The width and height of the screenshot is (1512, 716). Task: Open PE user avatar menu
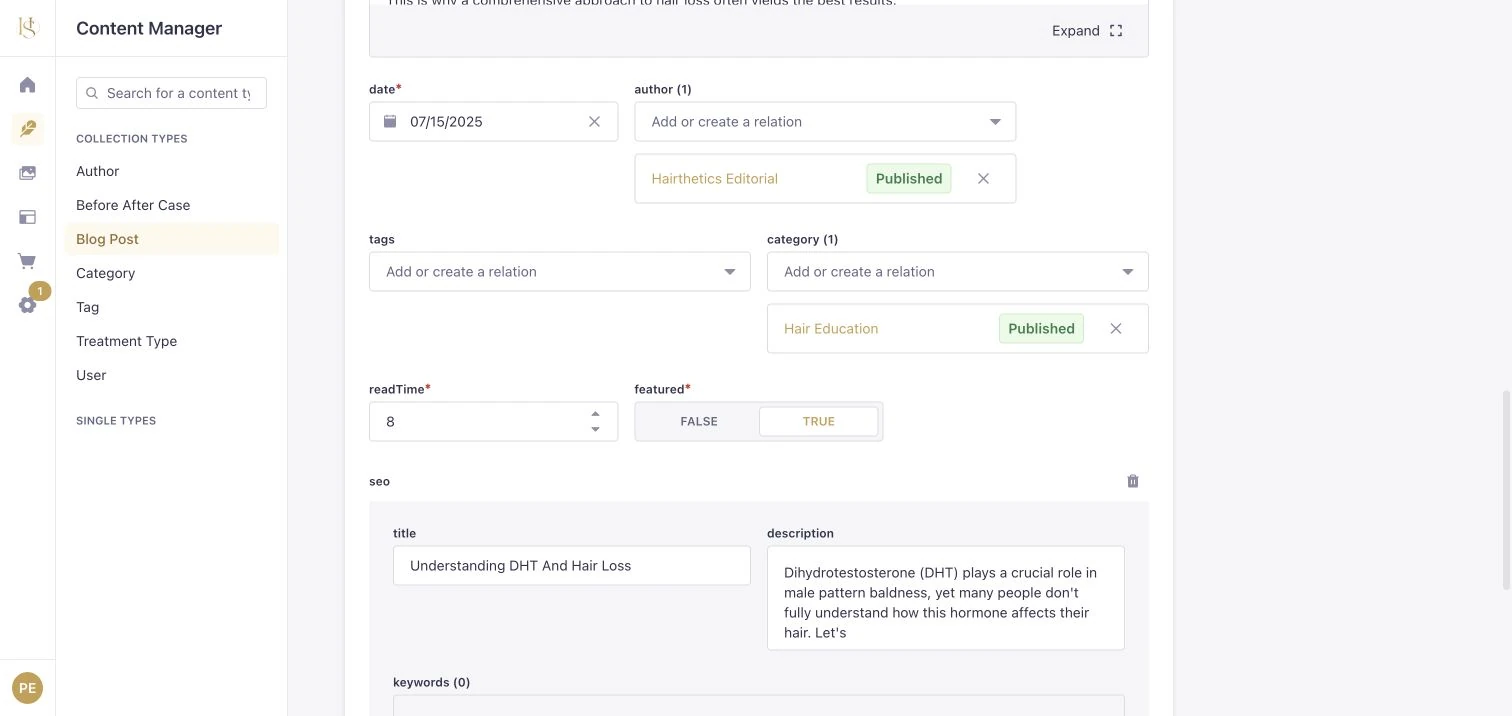coord(27,688)
